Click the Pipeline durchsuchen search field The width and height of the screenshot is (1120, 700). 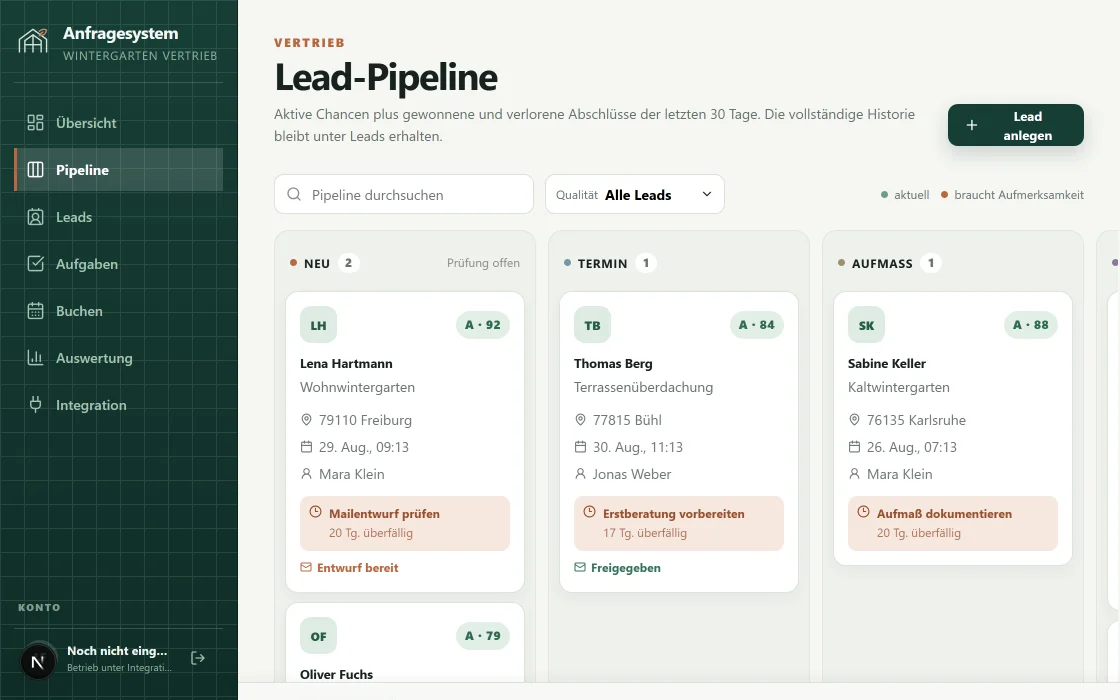(404, 194)
